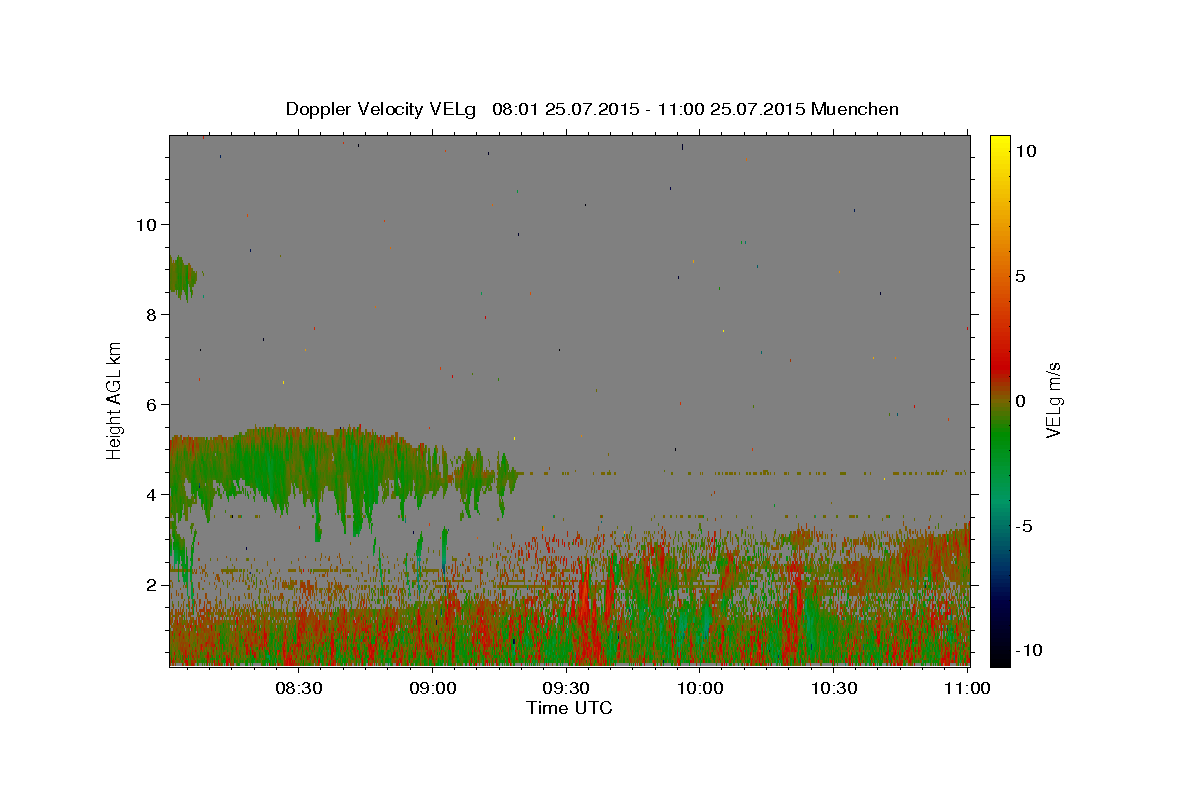Click the colorbar tick label '0'
Screen dimensions: 1200x800
click(1020, 401)
